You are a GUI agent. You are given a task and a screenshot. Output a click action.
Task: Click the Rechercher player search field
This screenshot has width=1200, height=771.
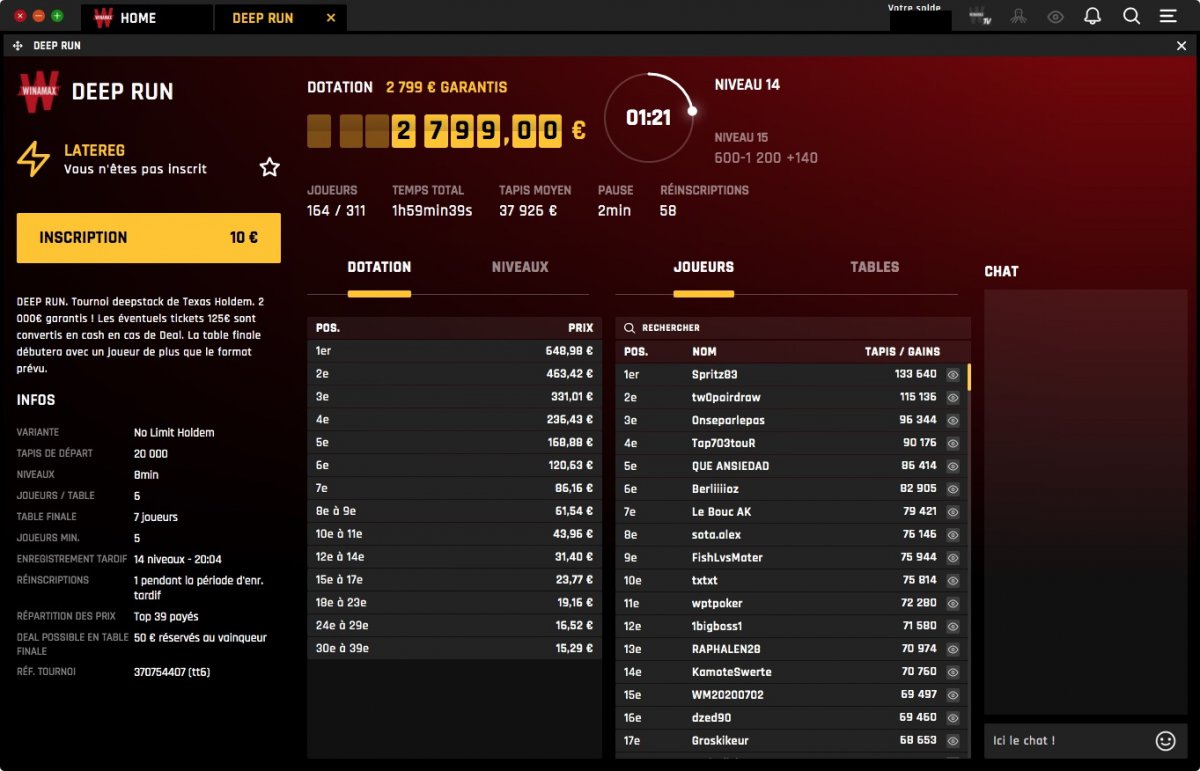(793, 328)
